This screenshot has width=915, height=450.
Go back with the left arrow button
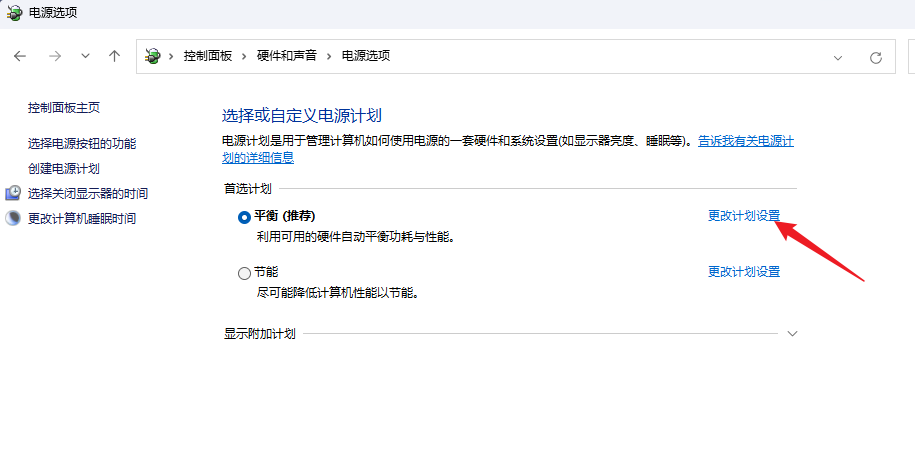point(20,57)
